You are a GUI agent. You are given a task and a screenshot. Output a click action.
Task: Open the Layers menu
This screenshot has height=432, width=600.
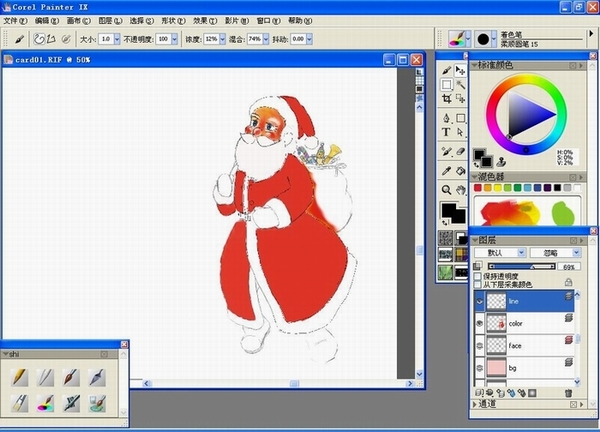click(x=111, y=21)
